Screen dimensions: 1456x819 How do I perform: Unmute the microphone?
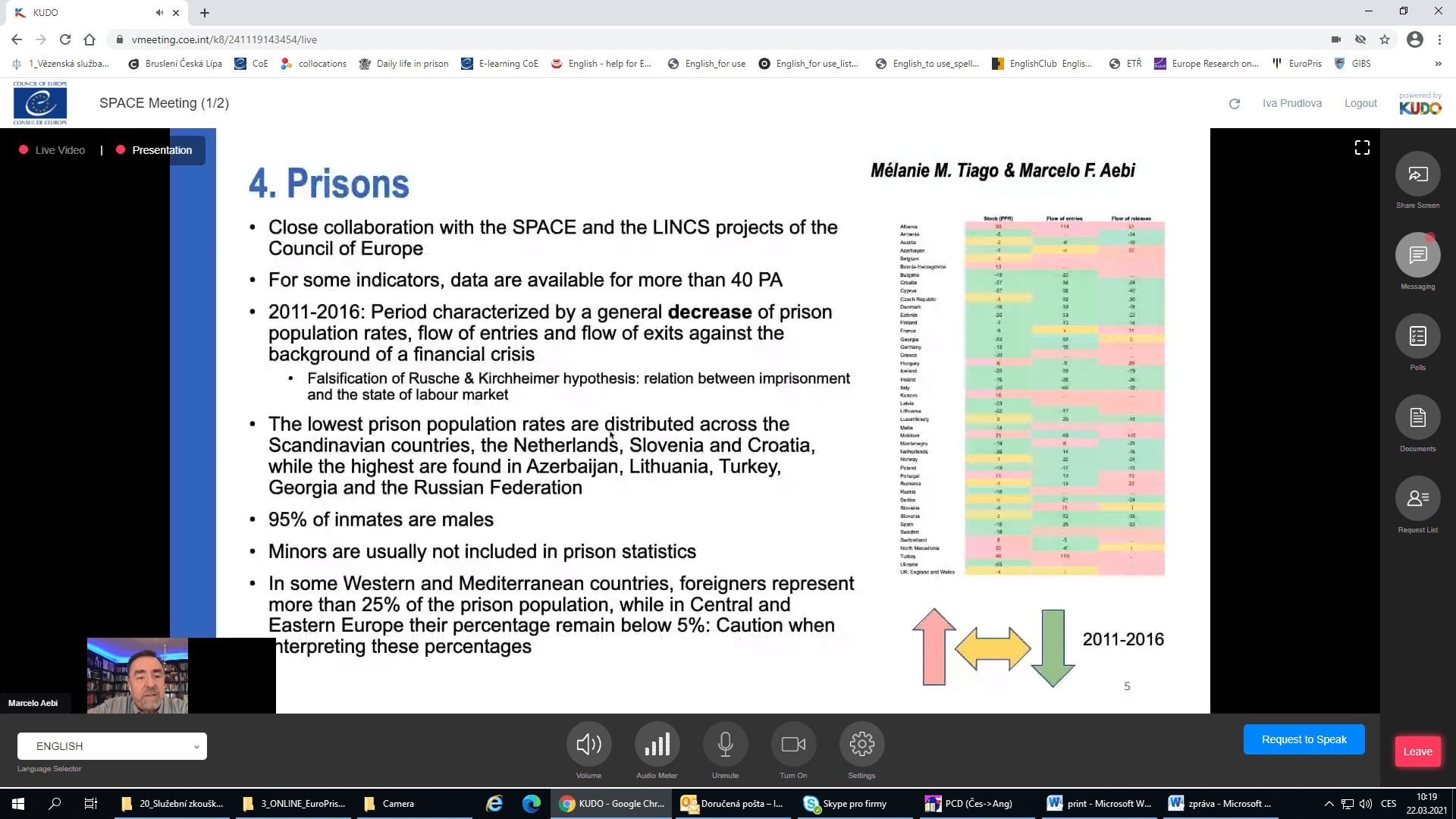click(x=725, y=744)
